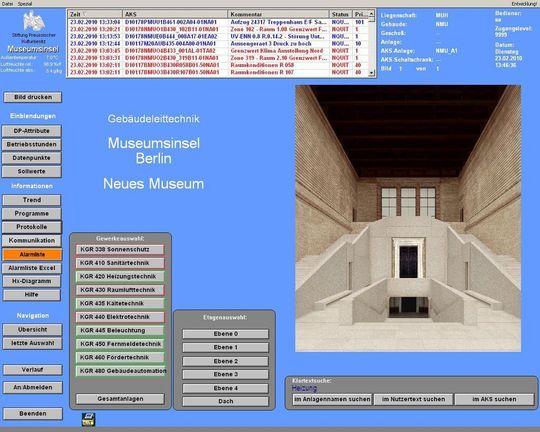Click the Status column header
The height and width of the screenshot is (432, 540).
click(340, 14)
